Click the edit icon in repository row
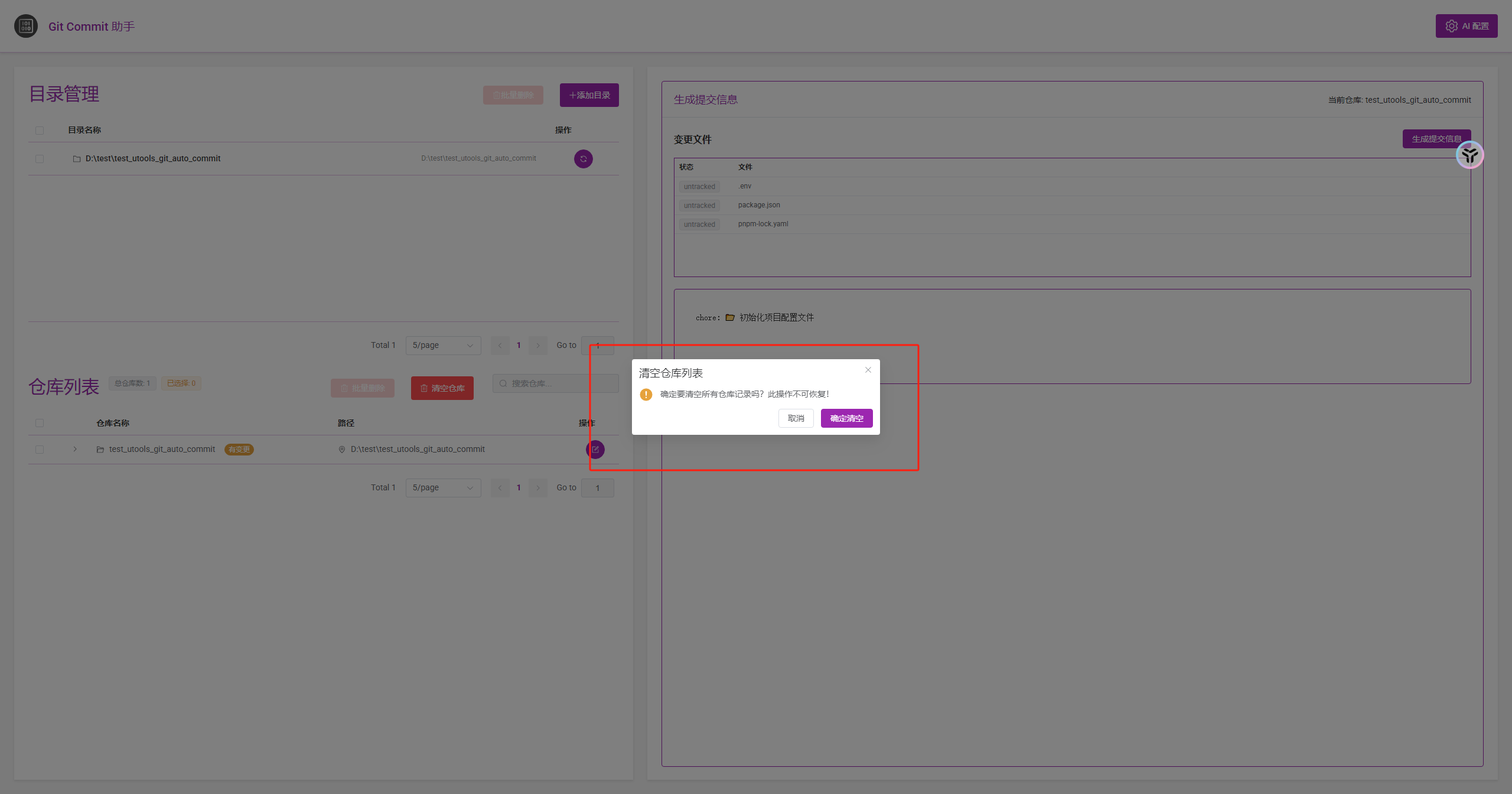The height and width of the screenshot is (794, 1512). pos(595,450)
